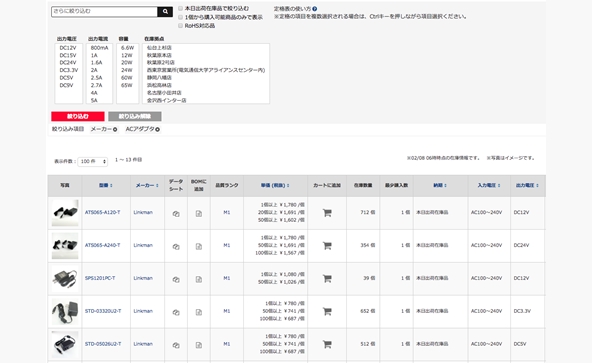Open the help icon beside 定格表の使い方

point(314,9)
